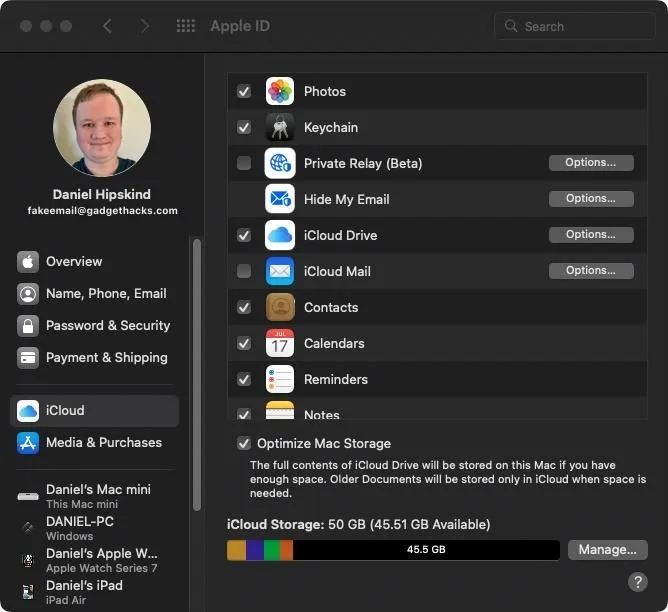Enable the iCloud Mail checkbox

244,271
